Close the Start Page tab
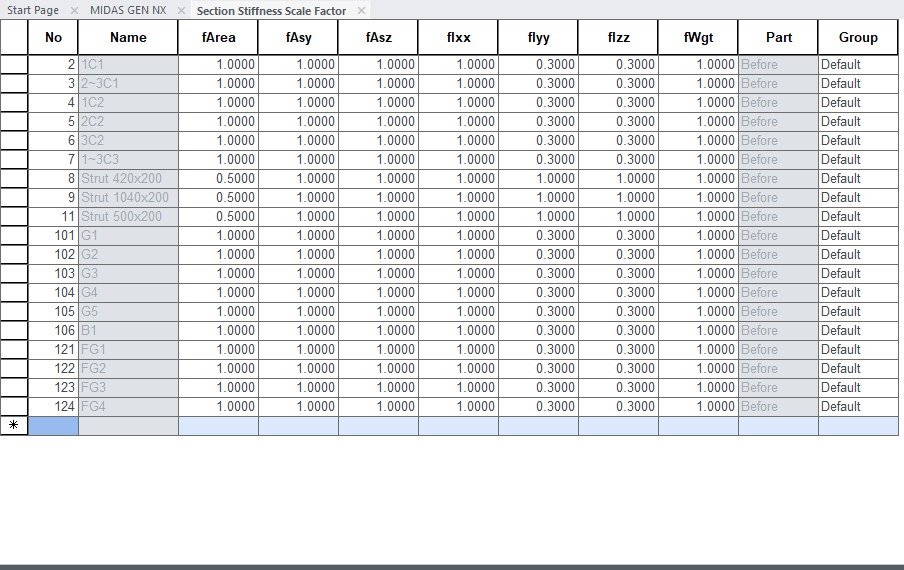This screenshot has height=570, width=904. (x=74, y=10)
